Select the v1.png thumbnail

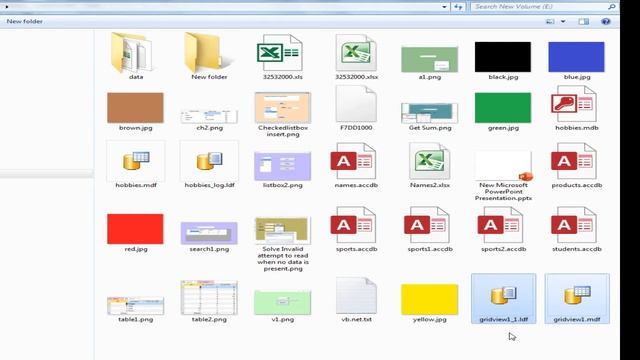point(282,302)
